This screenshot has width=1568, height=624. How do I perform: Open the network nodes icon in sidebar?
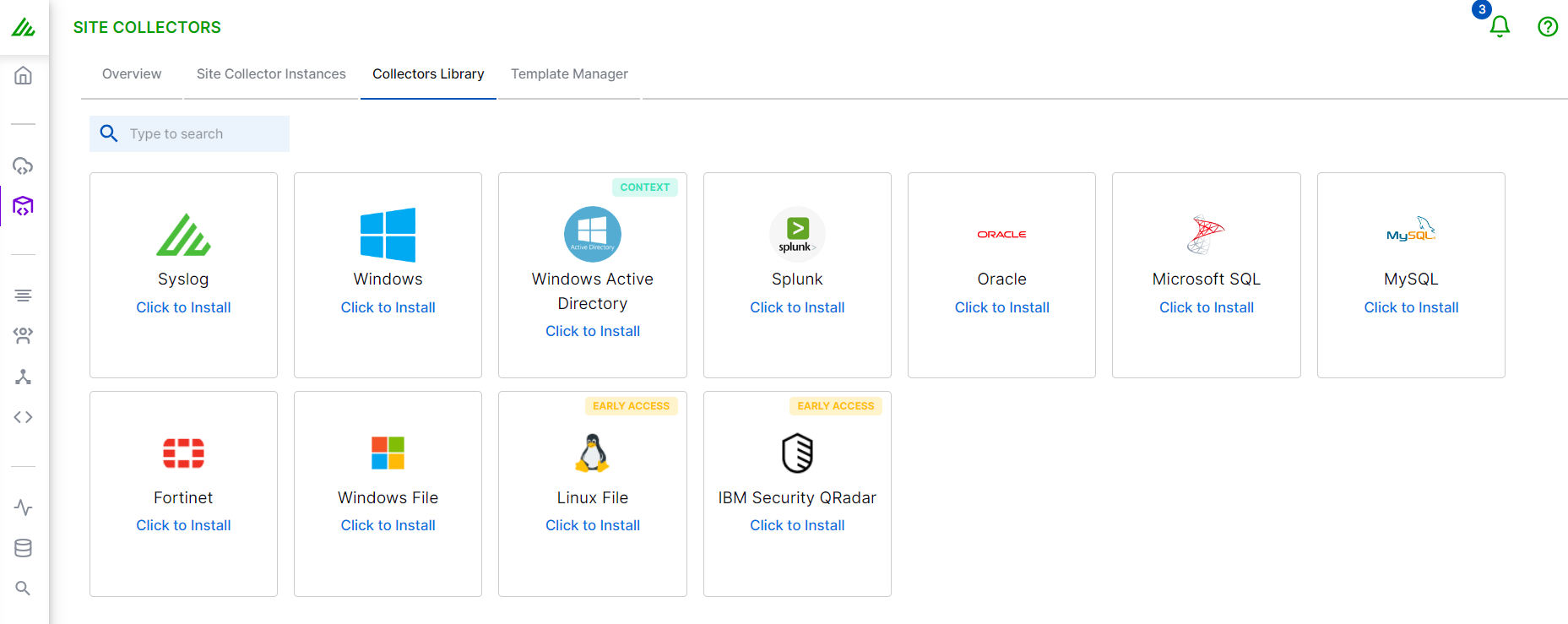click(x=24, y=377)
